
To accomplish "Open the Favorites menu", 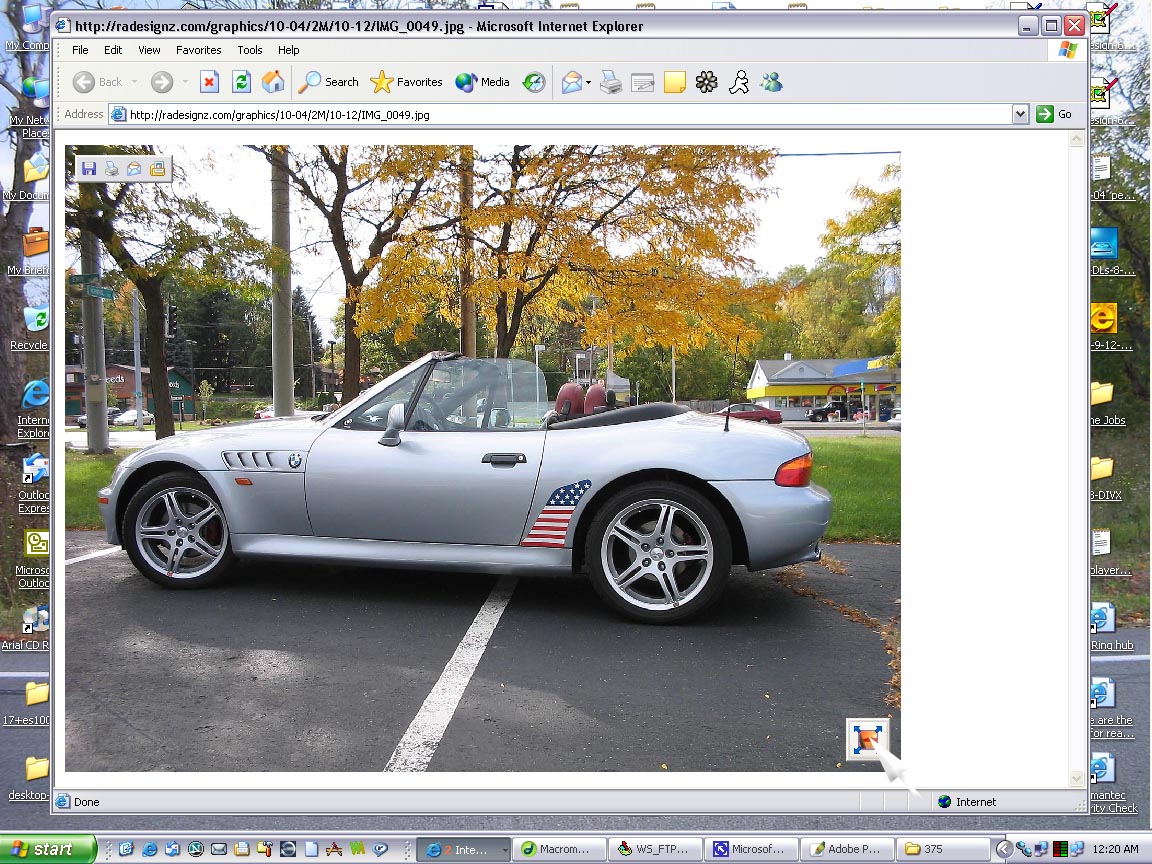I will [x=198, y=50].
